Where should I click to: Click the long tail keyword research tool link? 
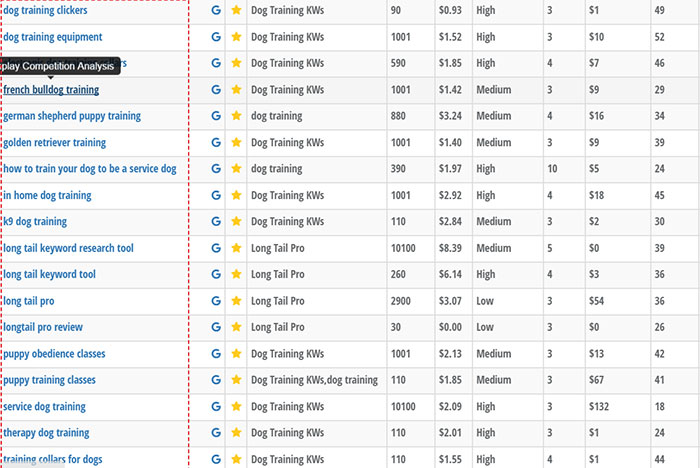coord(69,248)
